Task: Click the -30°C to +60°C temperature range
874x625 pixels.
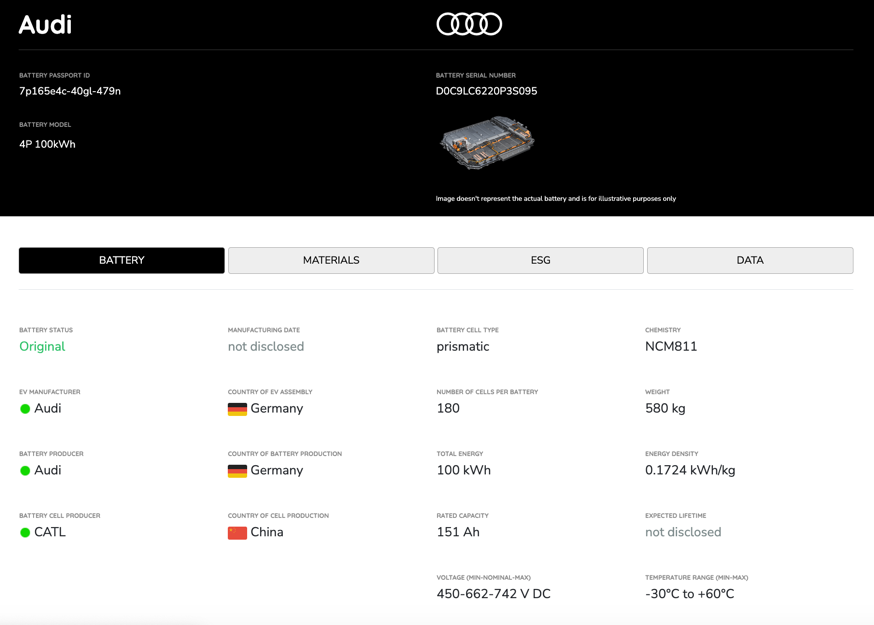Action: click(690, 594)
